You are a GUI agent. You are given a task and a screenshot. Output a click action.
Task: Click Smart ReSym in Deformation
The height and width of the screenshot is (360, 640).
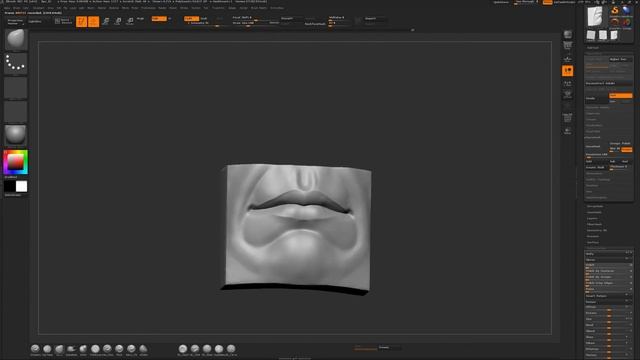[x=609, y=296]
